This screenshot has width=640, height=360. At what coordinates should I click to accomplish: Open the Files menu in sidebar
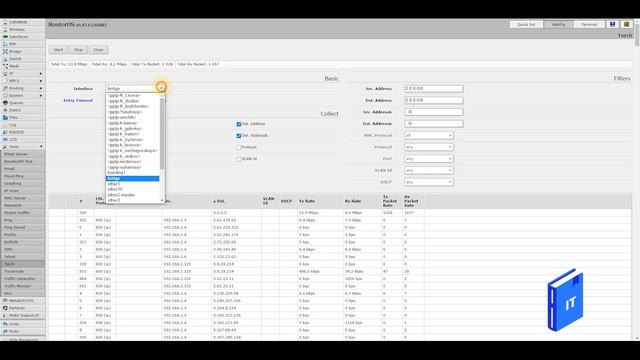click(x=13, y=118)
